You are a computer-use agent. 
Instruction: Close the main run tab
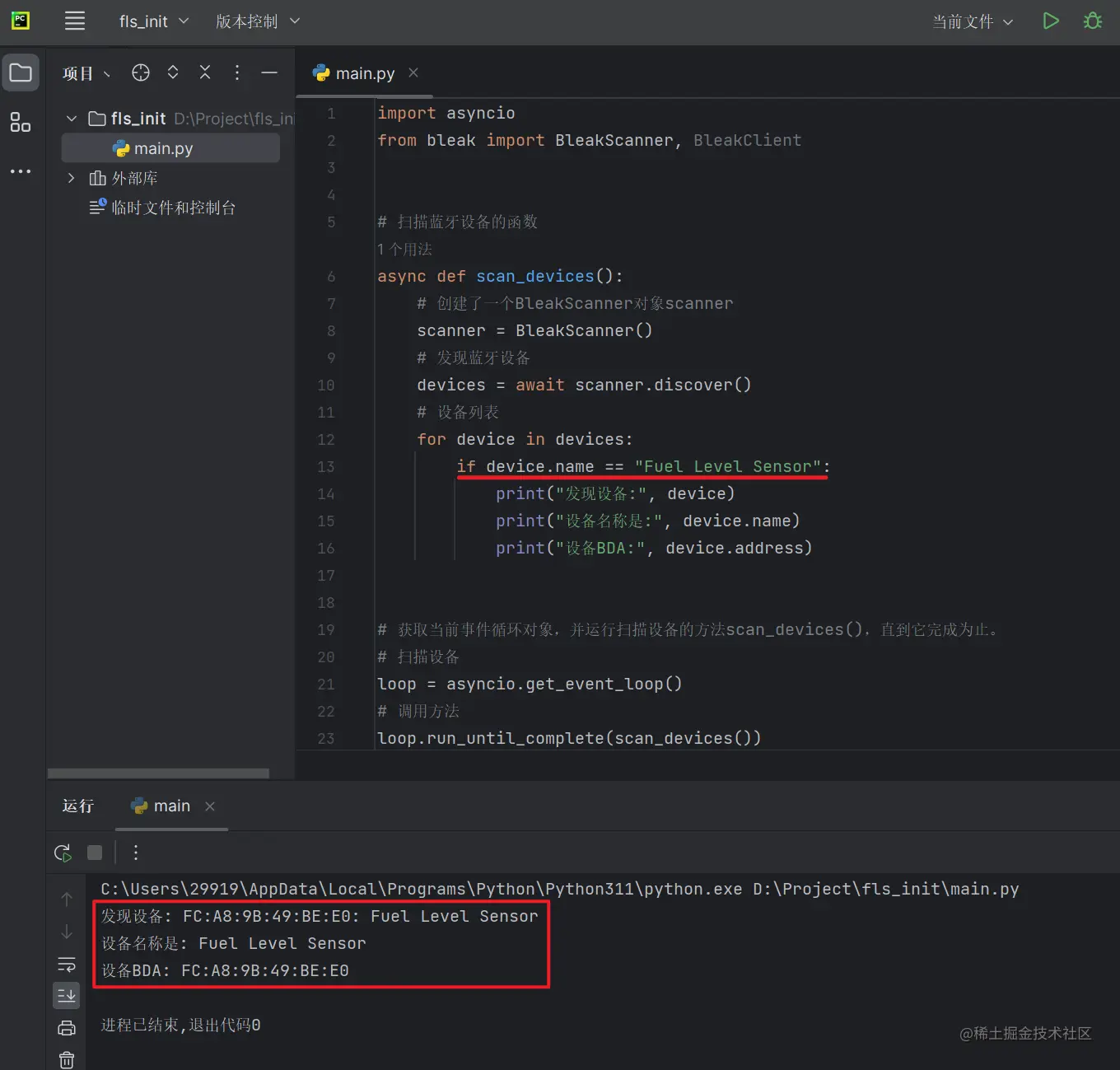point(210,806)
